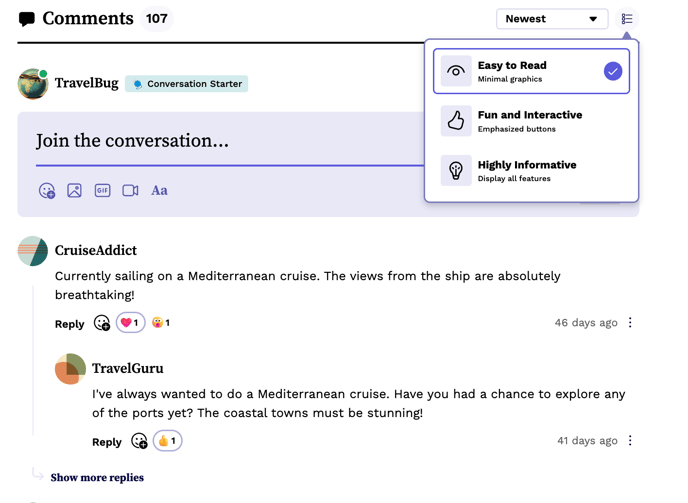Toggle thumbs up reaction on TravelGuru's reply
The image size is (688, 503).
(x=168, y=441)
